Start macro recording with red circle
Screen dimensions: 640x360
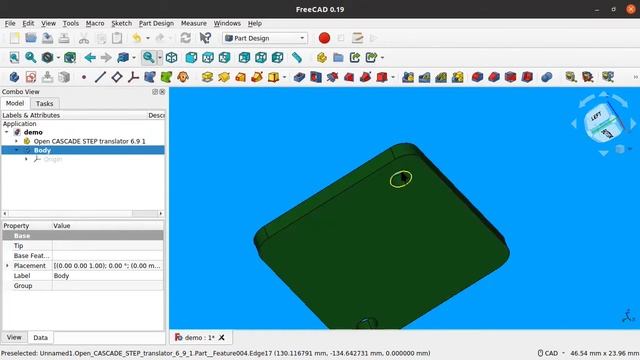(324, 38)
